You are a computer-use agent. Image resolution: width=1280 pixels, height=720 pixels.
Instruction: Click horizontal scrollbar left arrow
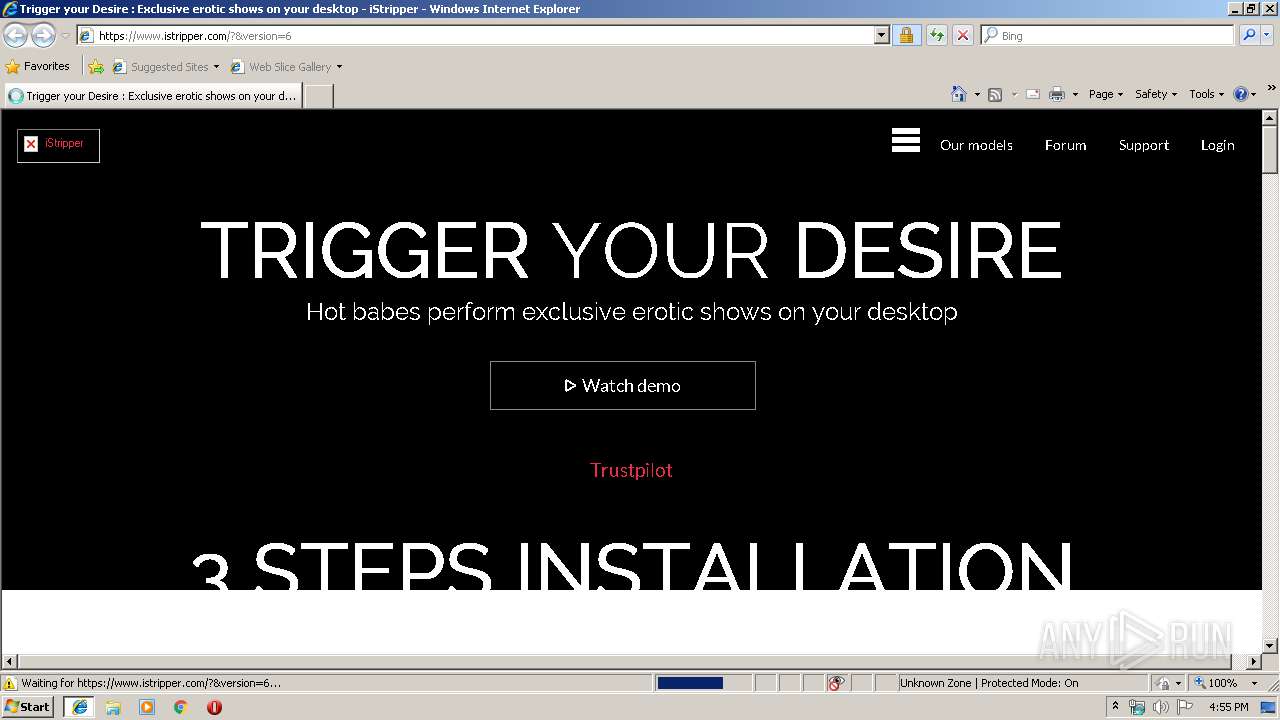(x=10, y=662)
